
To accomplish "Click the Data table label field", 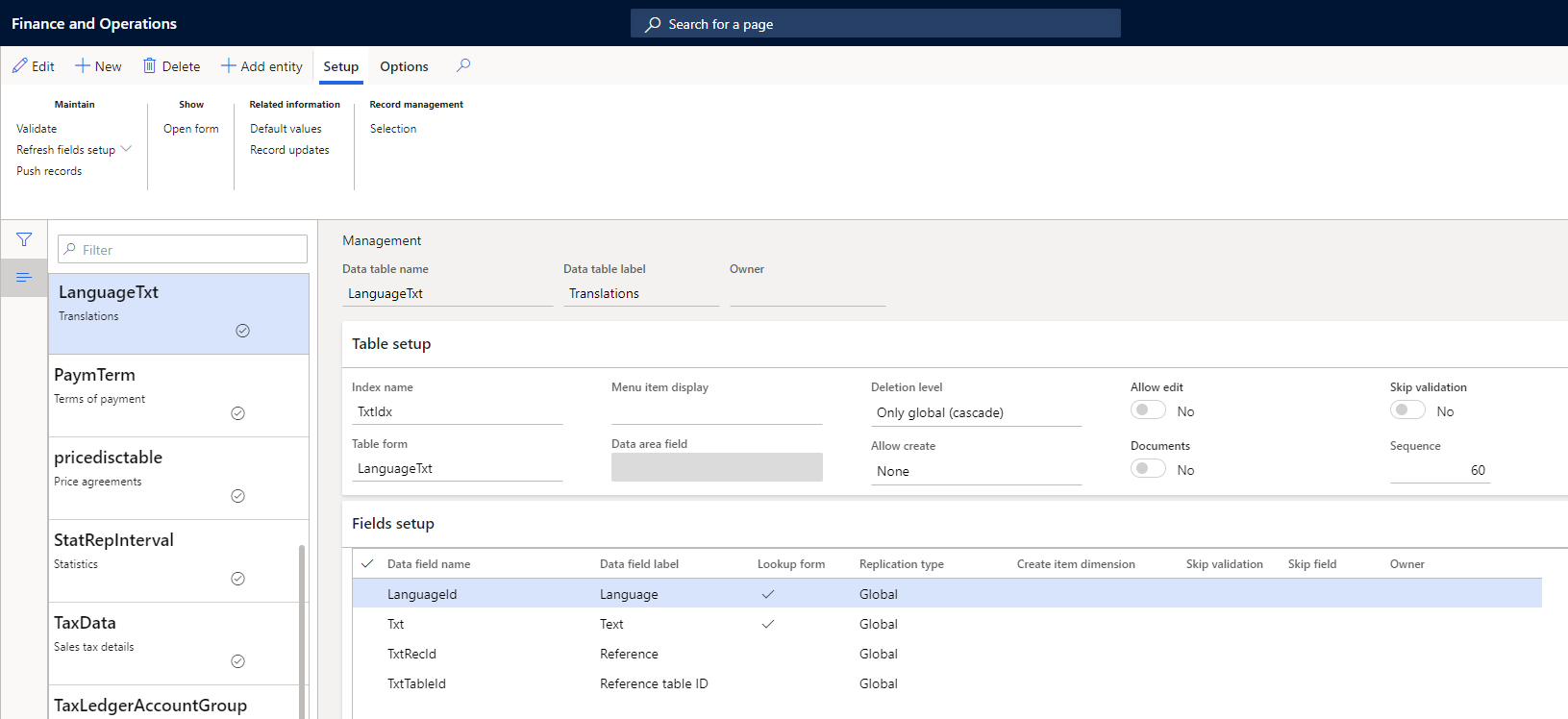I will point(641,293).
